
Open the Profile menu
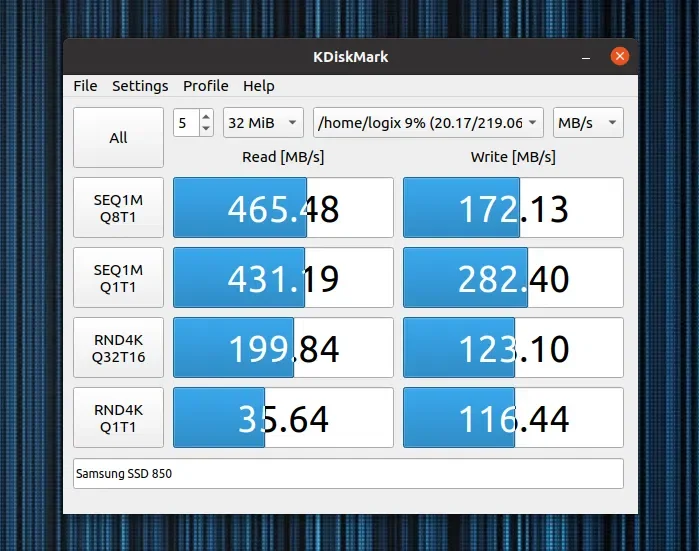tap(206, 86)
